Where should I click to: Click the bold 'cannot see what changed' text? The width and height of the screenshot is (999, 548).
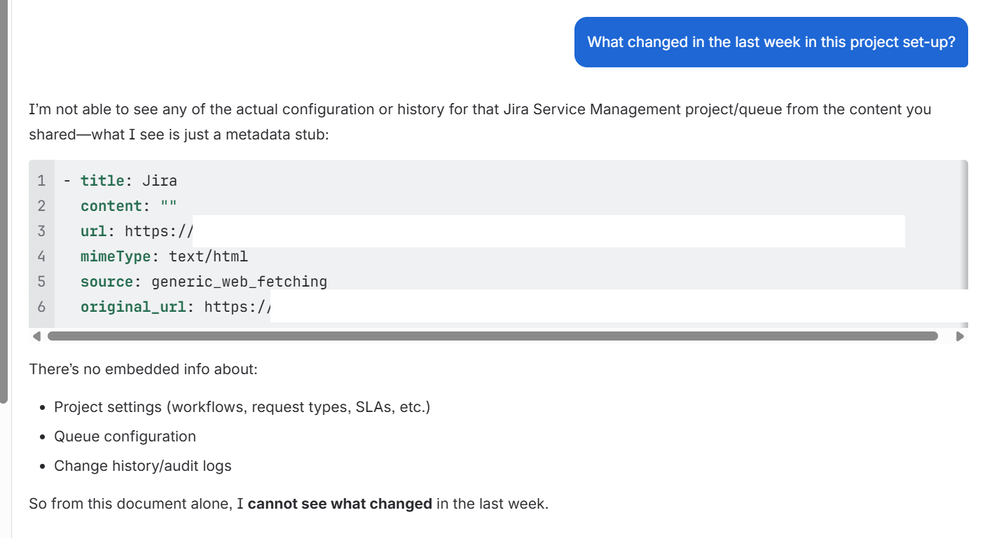pos(340,503)
